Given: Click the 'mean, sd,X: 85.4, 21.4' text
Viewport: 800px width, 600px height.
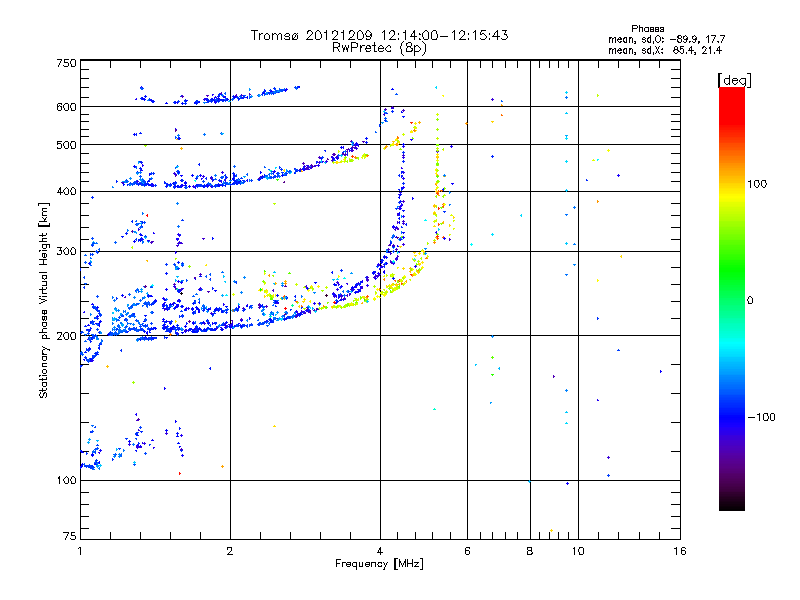Looking at the screenshot, I should click(x=665, y=50).
